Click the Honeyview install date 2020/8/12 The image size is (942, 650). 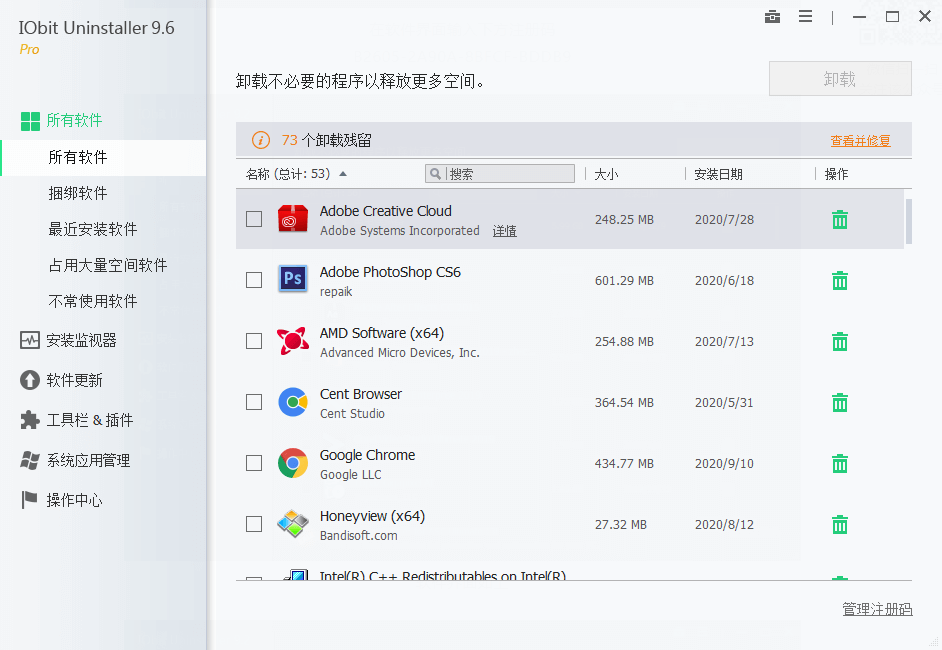(x=724, y=524)
